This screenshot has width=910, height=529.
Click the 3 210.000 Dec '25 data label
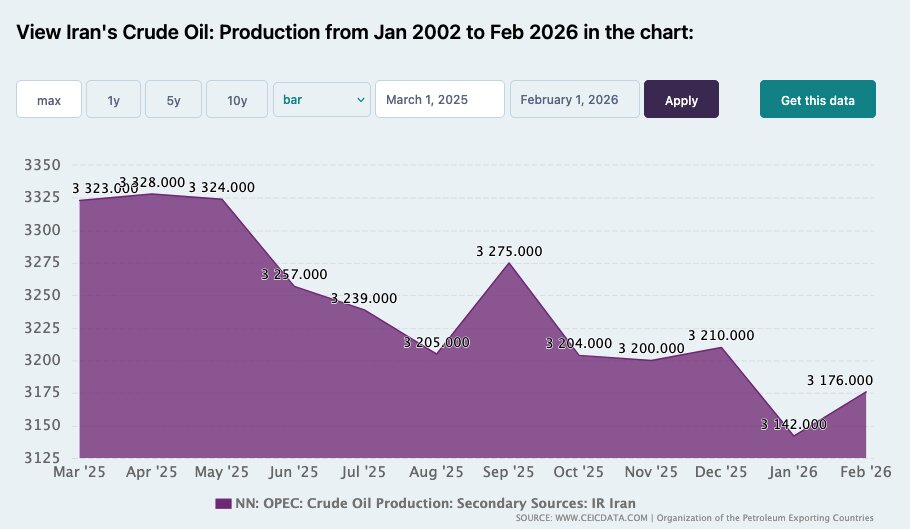(x=721, y=335)
